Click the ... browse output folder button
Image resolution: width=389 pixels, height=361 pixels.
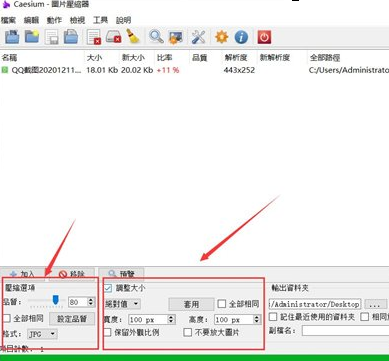pos(375,304)
